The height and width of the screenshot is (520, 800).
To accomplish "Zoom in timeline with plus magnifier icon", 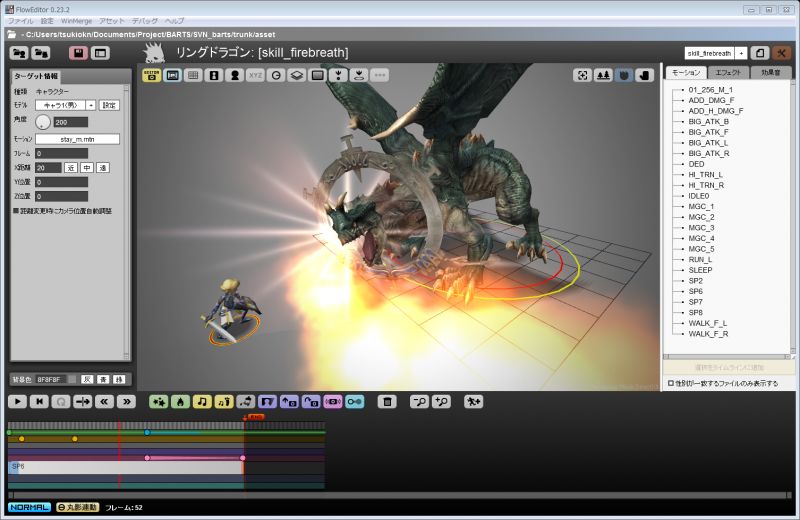I will 441,402.
